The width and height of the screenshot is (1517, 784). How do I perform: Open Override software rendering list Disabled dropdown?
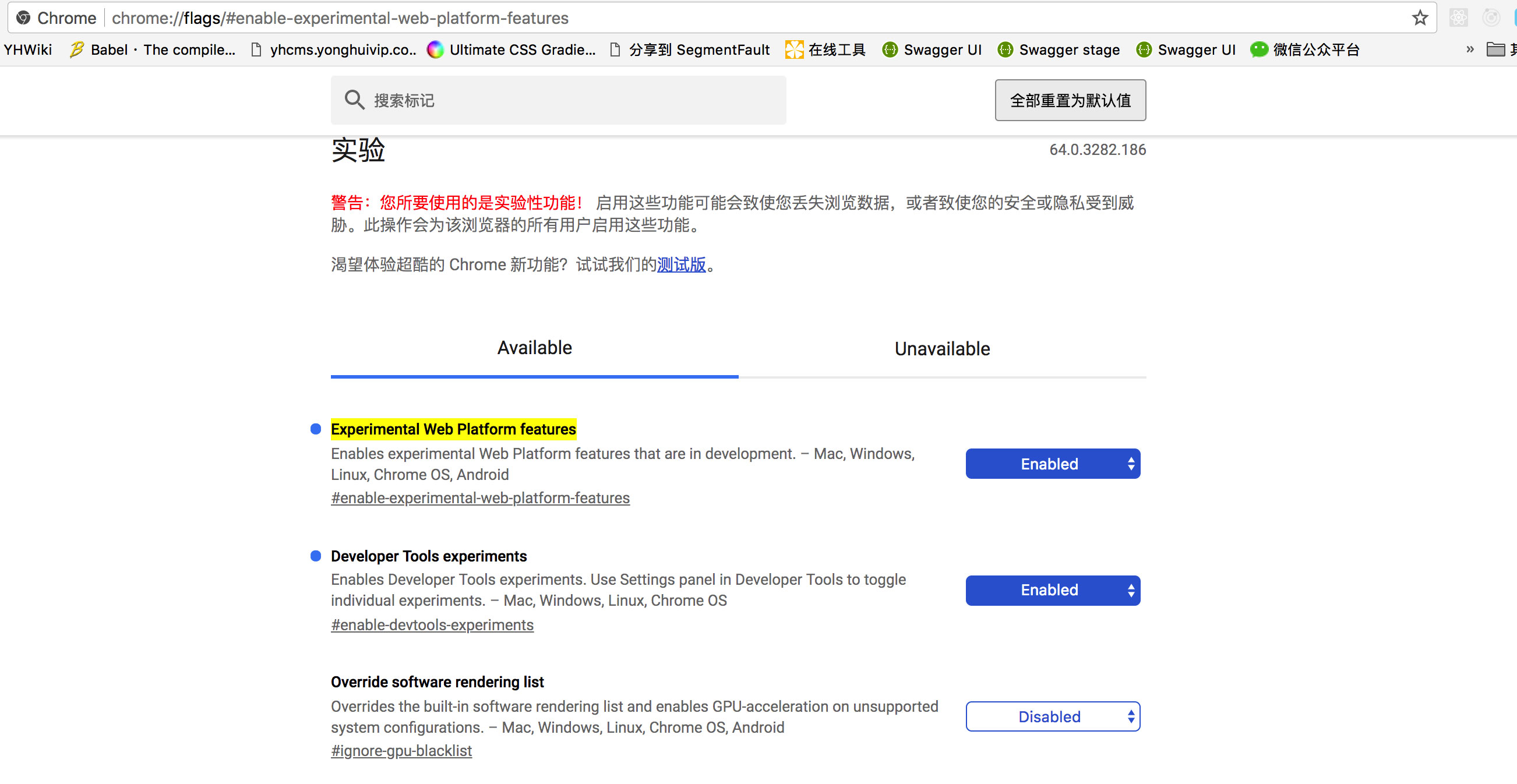(1052, 716)
